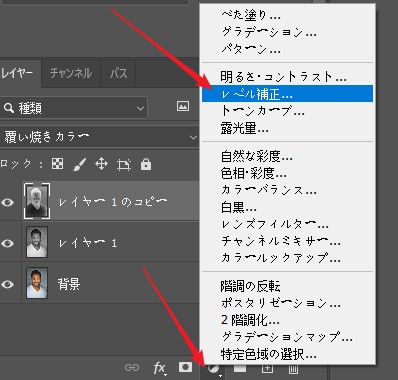The image size is (398, 380).
Task: Hide the レイヤー 1 のコピー layer
Action: click(x=8, y=202)
